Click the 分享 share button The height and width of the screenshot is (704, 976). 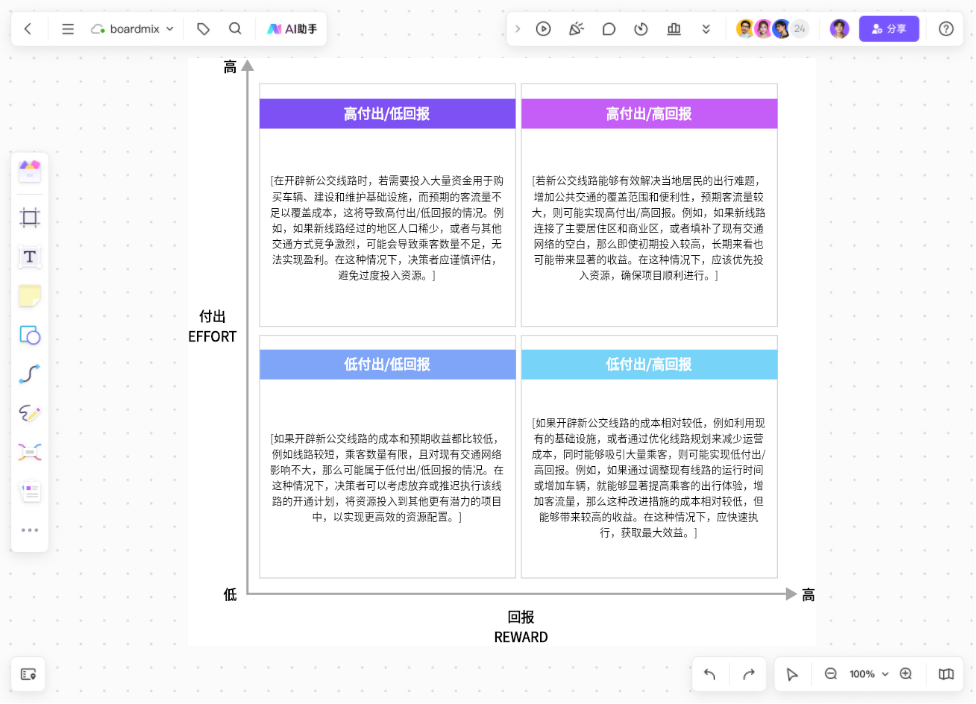click(889, 29)
